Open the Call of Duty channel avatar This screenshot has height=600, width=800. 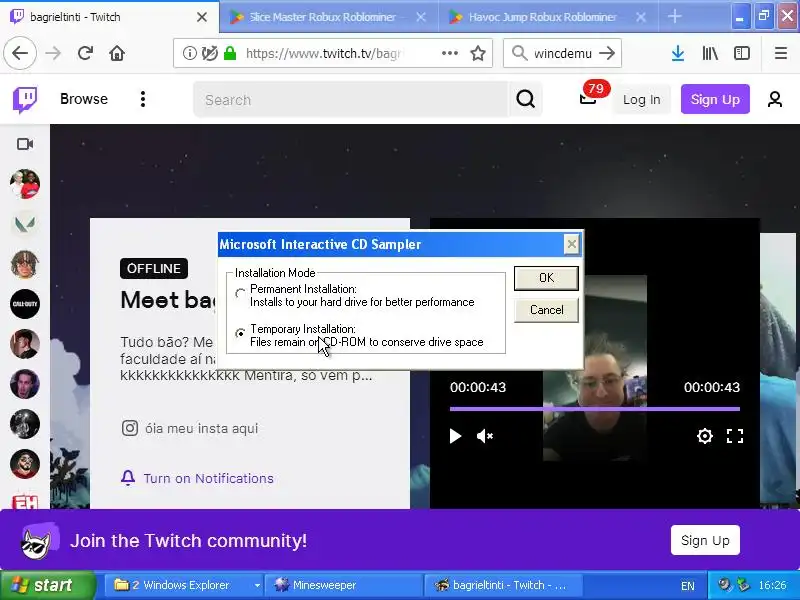click(x=24, y=304)
